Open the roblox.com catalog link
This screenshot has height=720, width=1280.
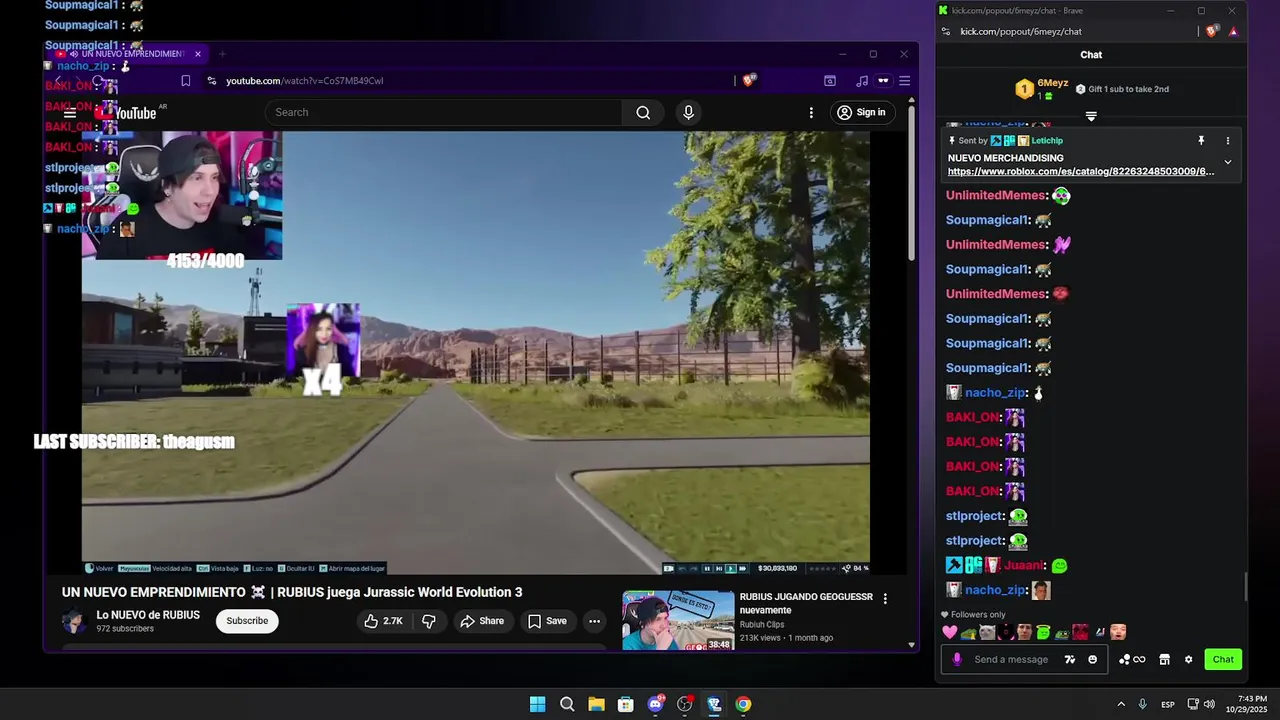(x=1081, y=172)
